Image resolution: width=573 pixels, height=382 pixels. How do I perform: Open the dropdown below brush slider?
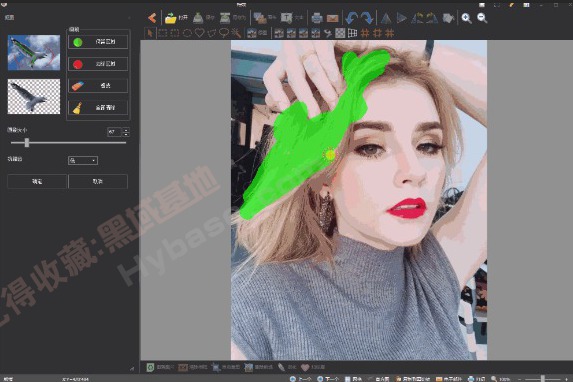(83, 160)
